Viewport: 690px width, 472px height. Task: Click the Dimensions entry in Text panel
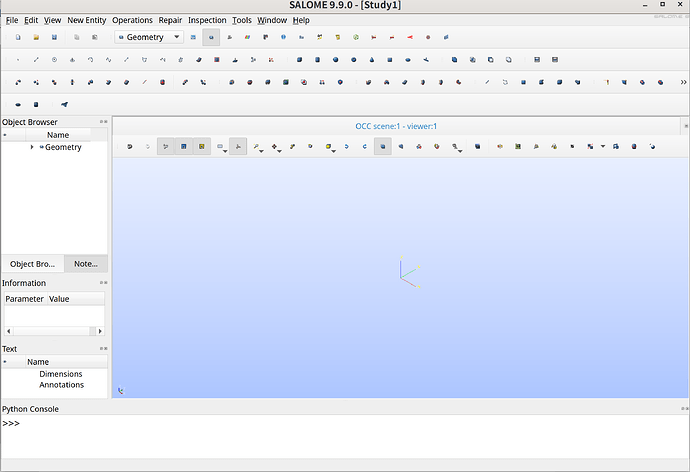point(61,374)
